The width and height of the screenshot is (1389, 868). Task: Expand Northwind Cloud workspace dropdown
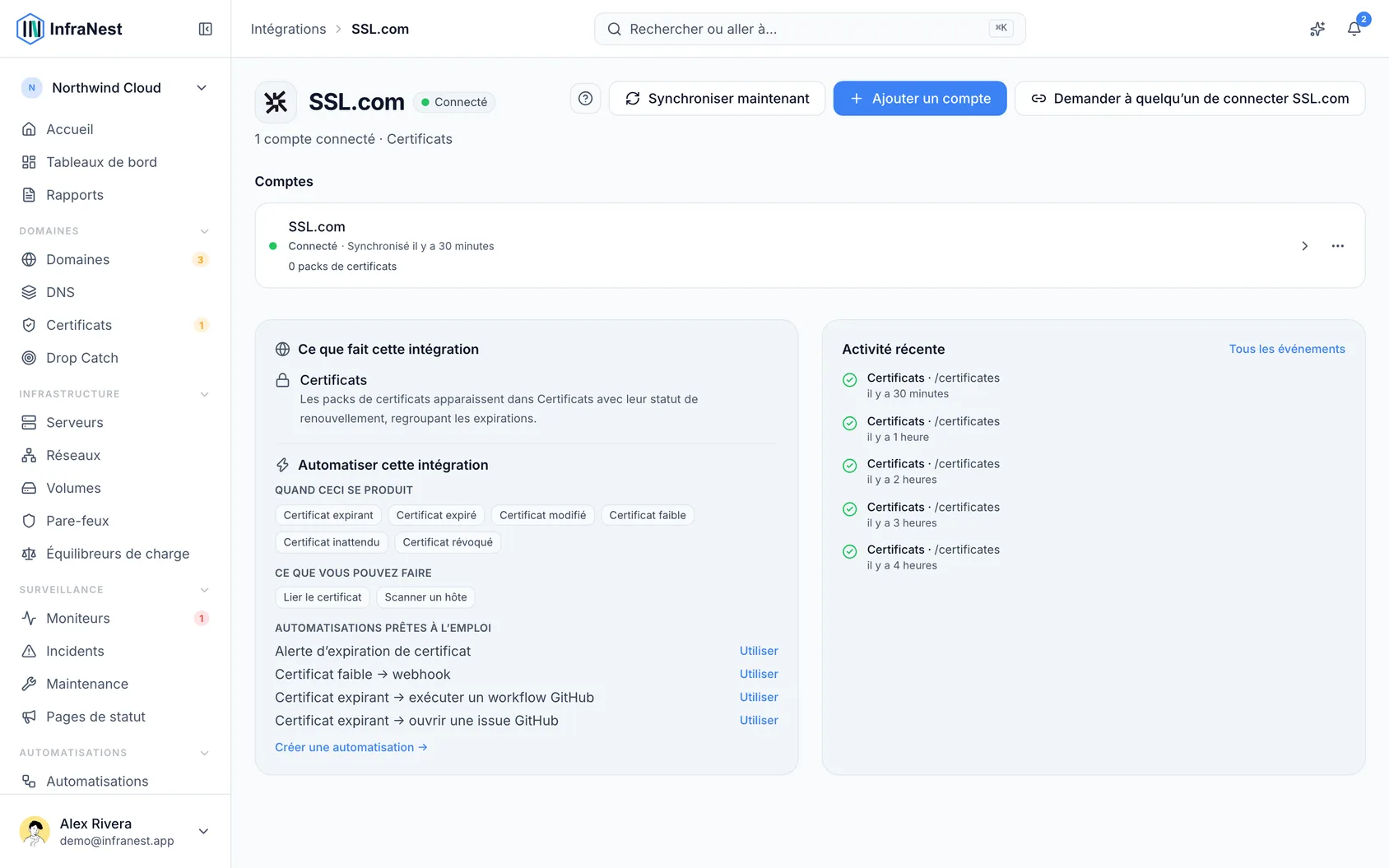115,88
